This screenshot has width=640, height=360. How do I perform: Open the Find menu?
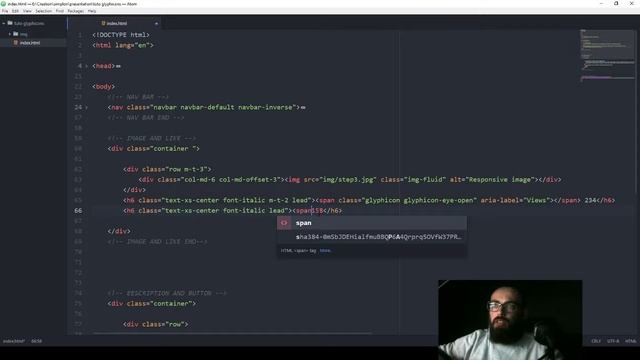(x=60, y=11)
